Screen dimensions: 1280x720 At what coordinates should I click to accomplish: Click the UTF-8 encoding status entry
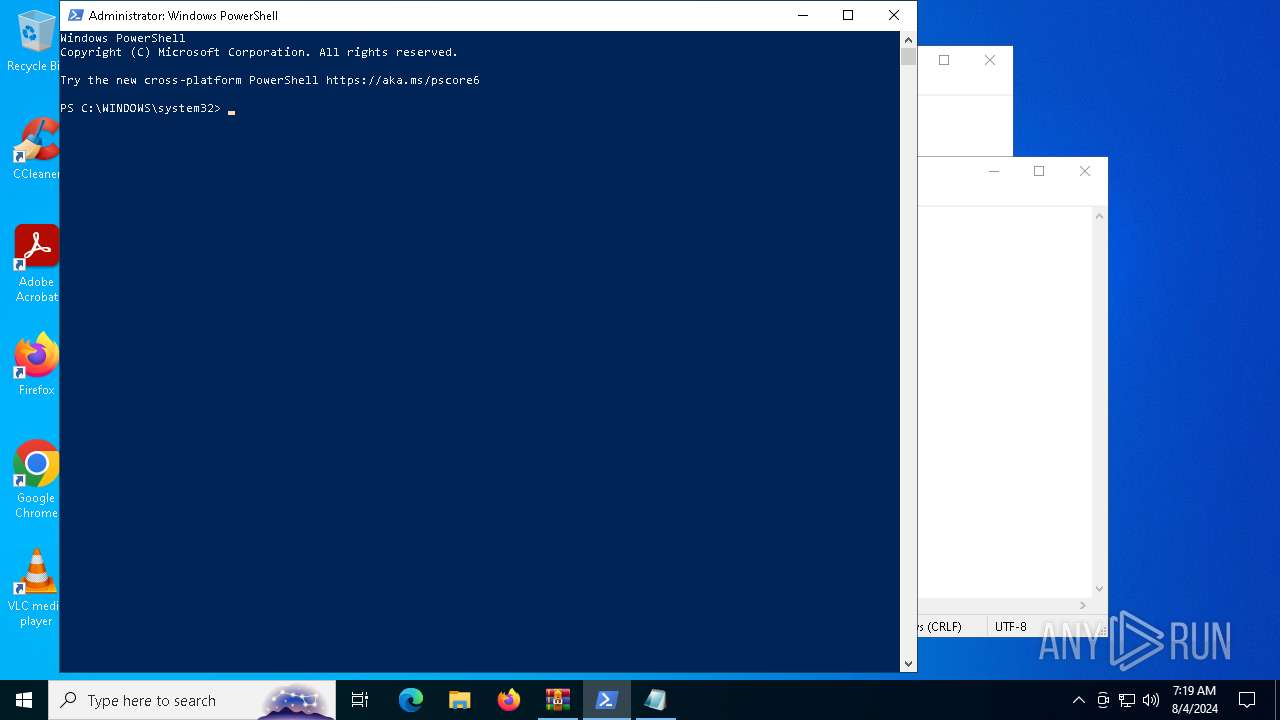(1010, 627)
